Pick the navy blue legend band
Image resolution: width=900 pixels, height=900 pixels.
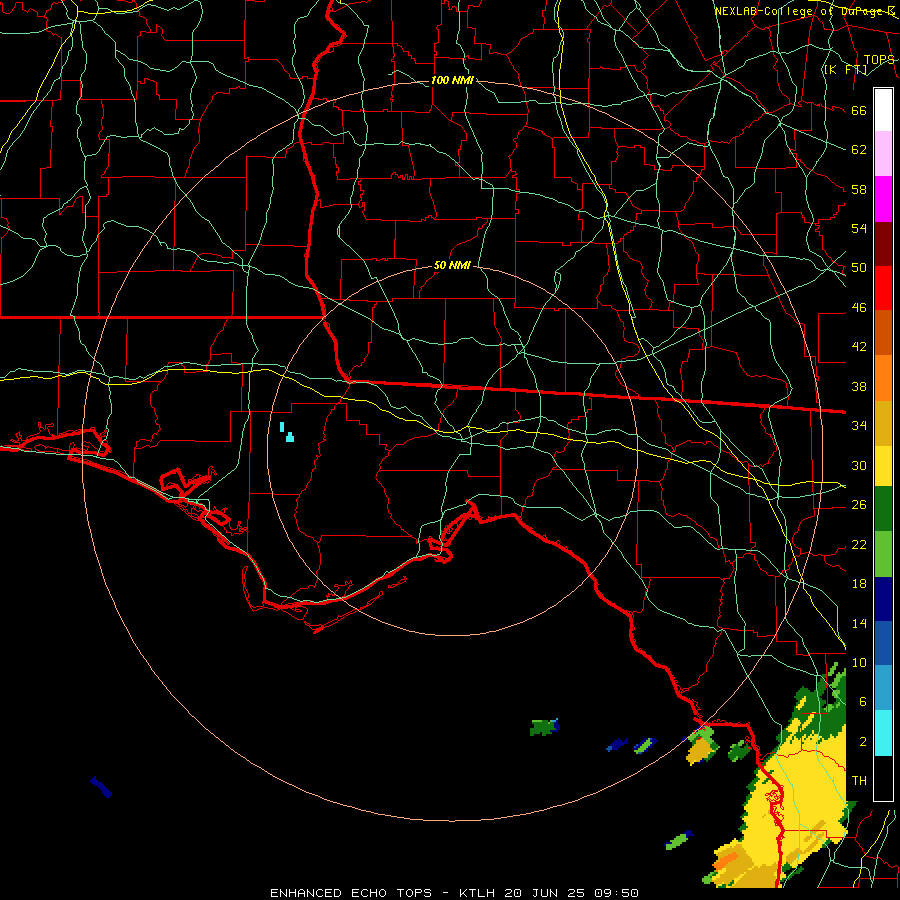[x=883, y=599]
